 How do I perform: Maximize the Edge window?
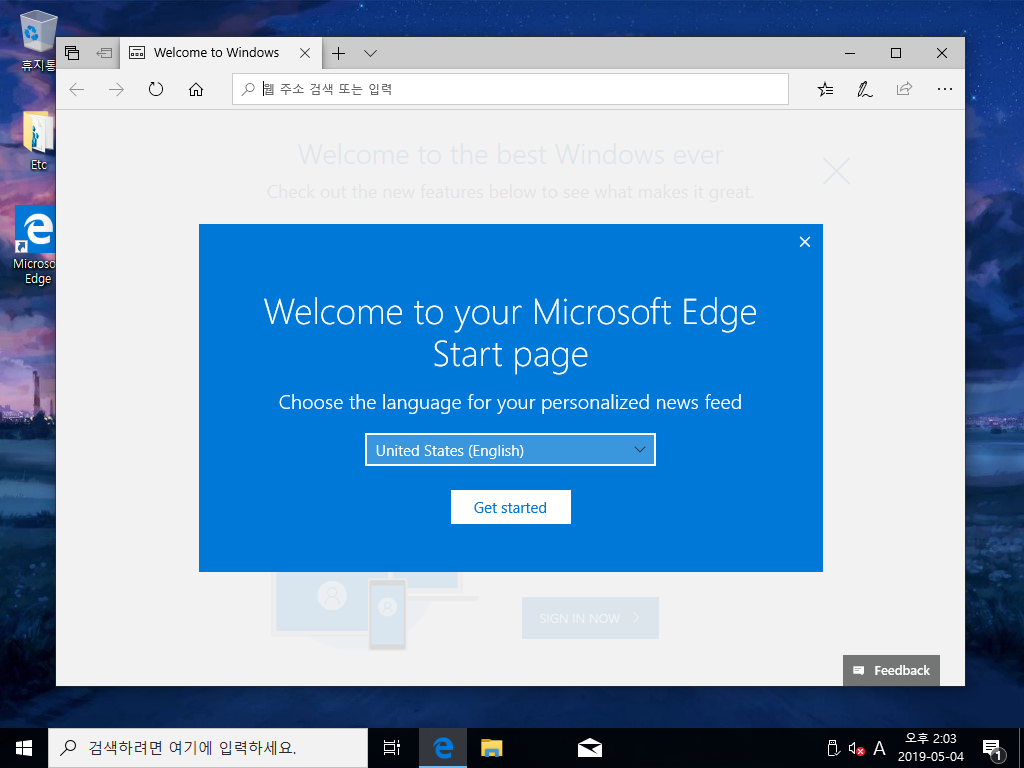tap(896, 53)
